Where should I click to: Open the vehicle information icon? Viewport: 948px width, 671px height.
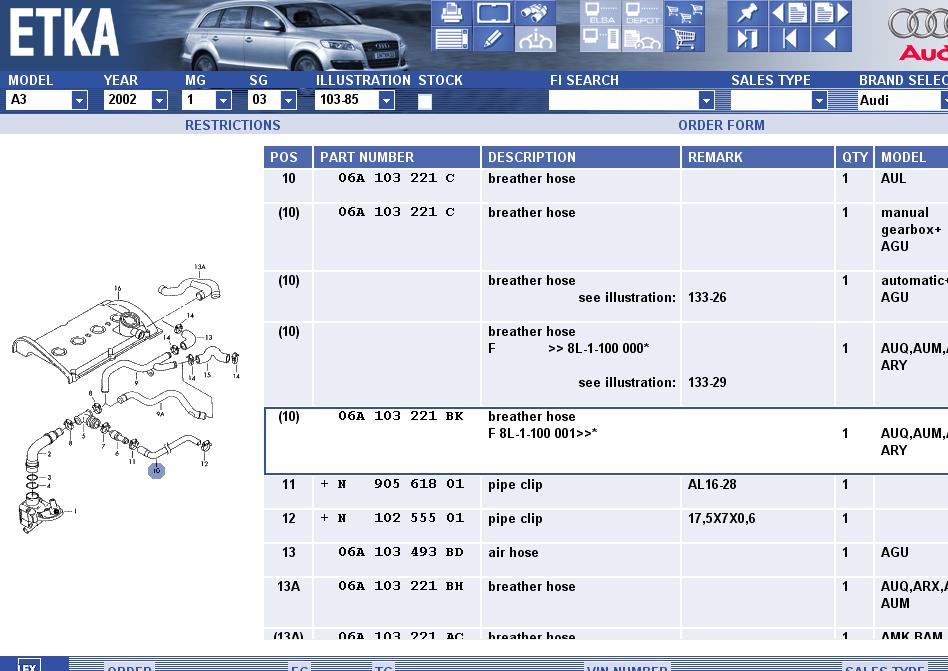coord(536,39)
